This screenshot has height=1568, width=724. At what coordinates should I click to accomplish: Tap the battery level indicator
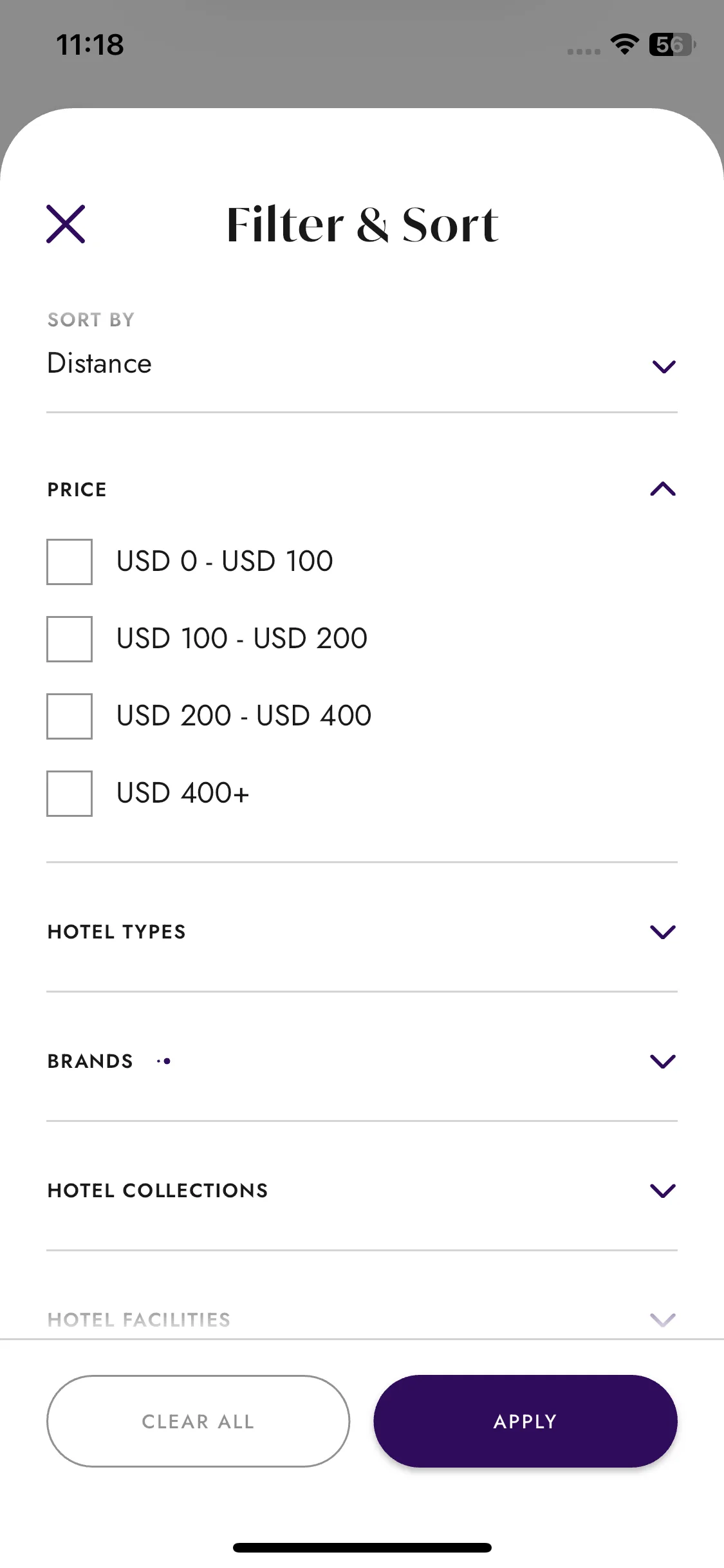point(672,44)
